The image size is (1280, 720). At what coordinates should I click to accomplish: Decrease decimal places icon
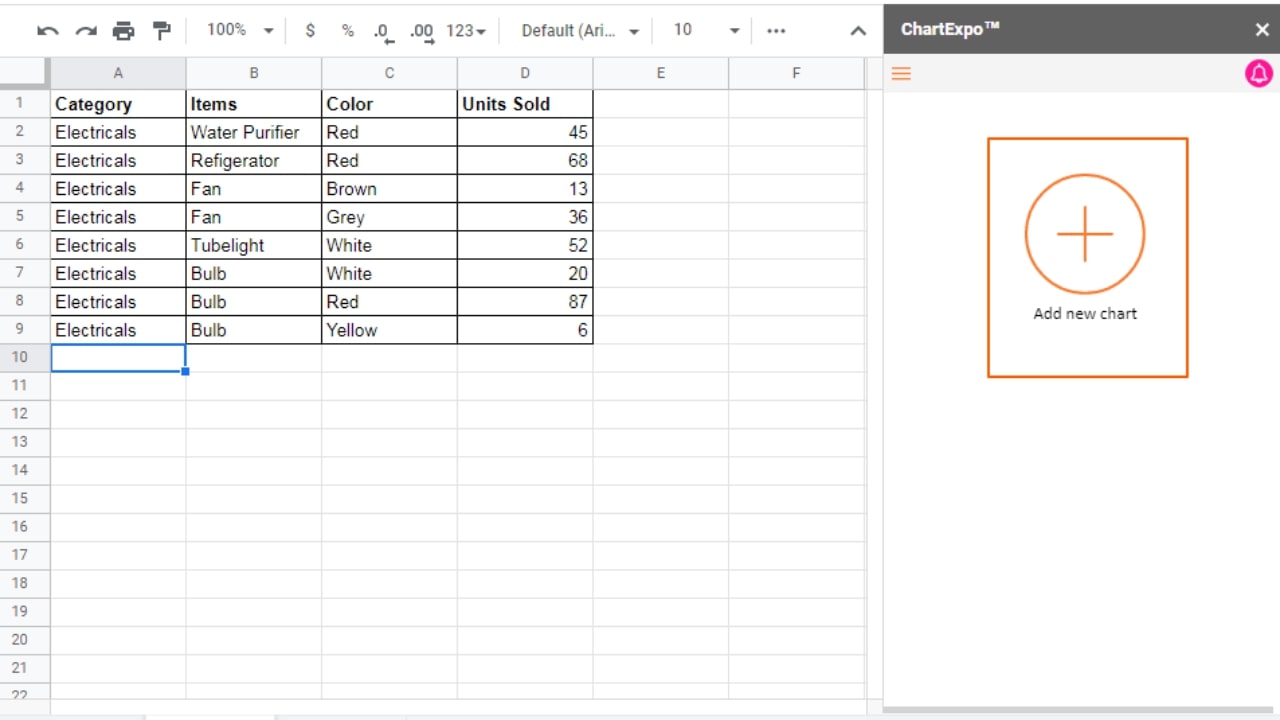coord(384,32)
